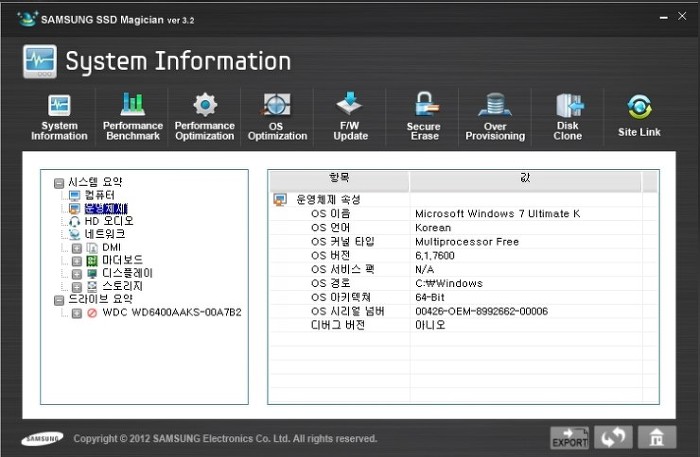The width and height of the screenshot is (700, 457).
Task: Select the 운영체제 tree item
Action: tap(106, 208)
